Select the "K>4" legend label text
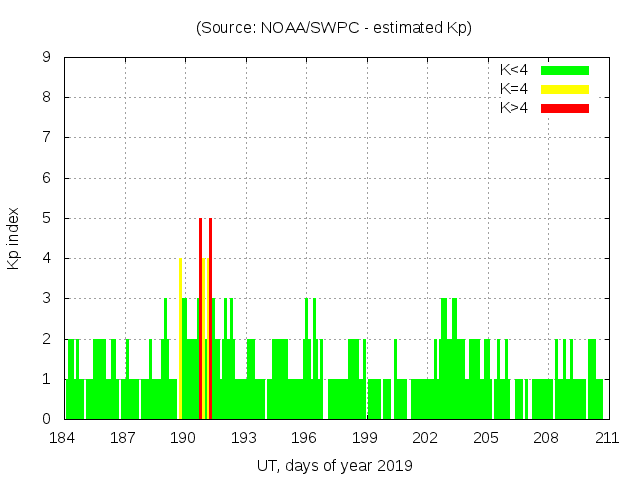The image size is (640, 480). coord(515,108)
